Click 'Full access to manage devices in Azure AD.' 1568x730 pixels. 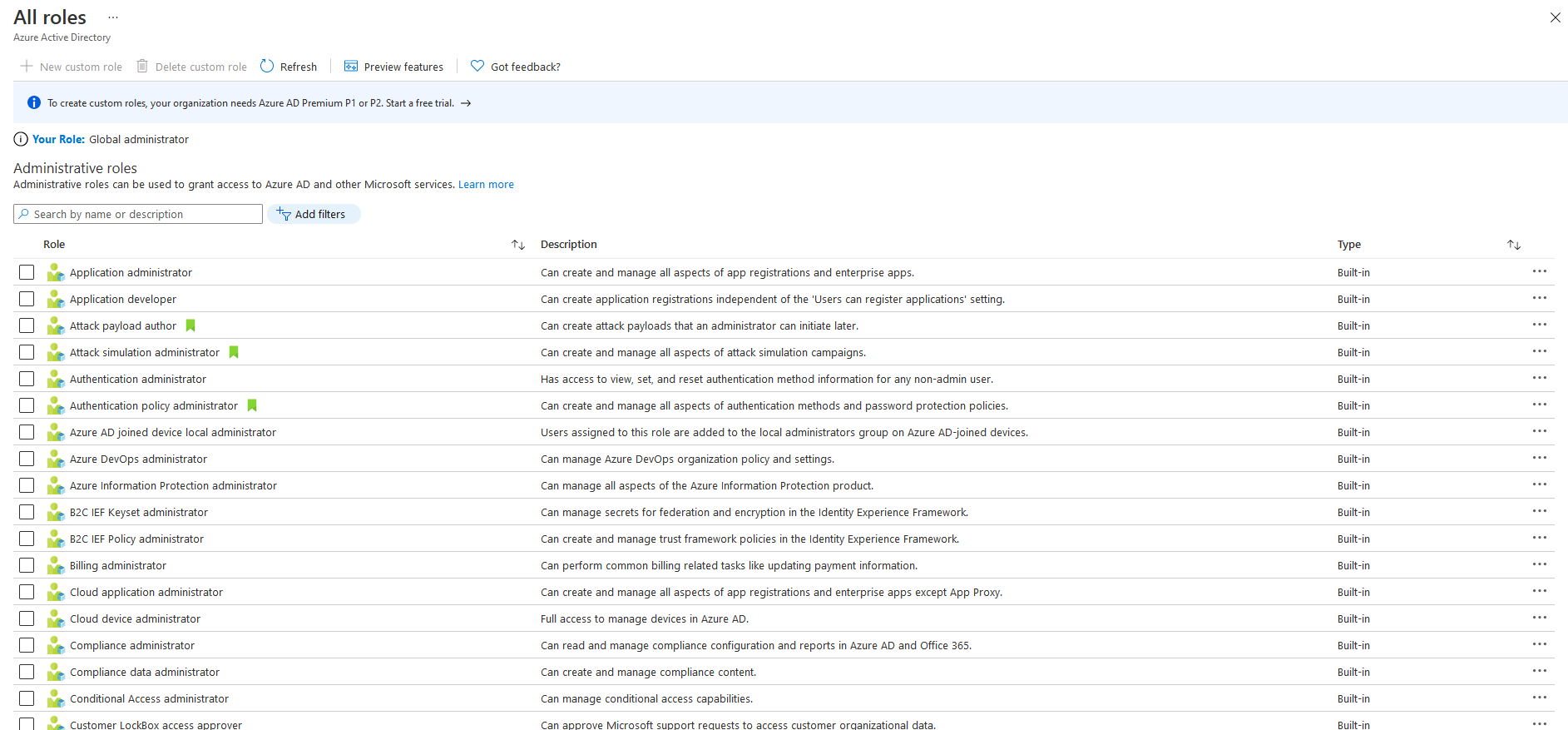(x=645, y=618)
